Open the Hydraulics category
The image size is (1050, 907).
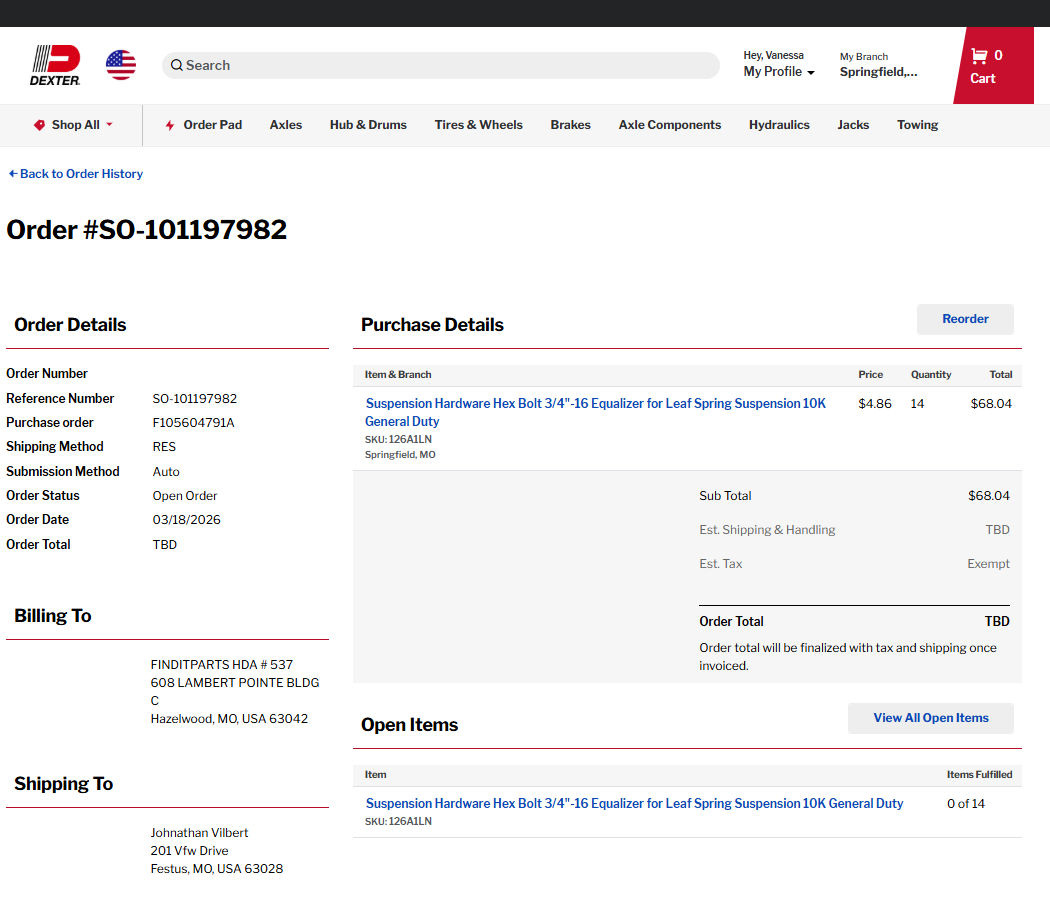point(779,125)
